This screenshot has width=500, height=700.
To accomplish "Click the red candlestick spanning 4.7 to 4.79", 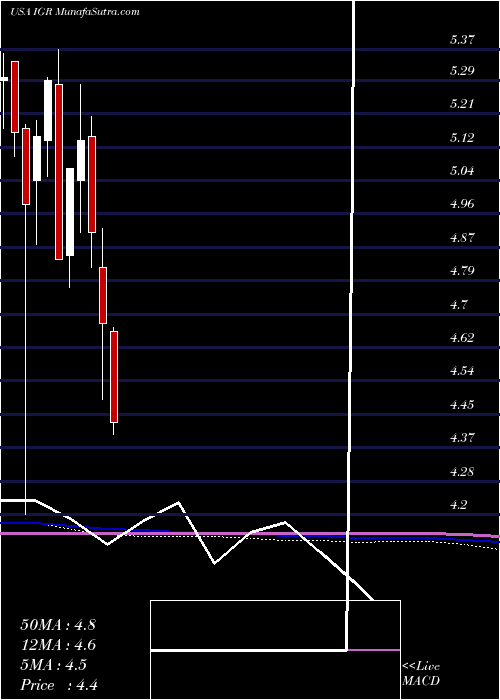I will pos(103,295).
